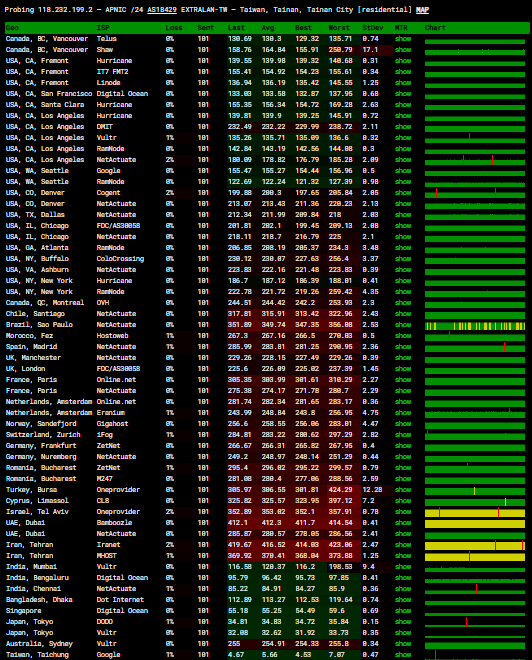Image resolution: width=532 pixels, height=660 pixels.
Task: Show MTR for Vancouver Telus row
Action: point(403,39)
